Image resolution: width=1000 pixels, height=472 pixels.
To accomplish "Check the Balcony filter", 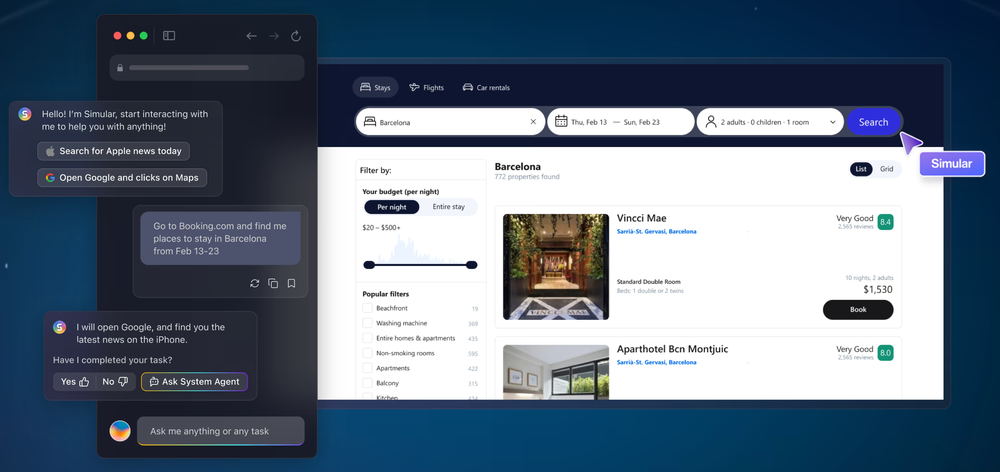I will [x=367, y=383].
